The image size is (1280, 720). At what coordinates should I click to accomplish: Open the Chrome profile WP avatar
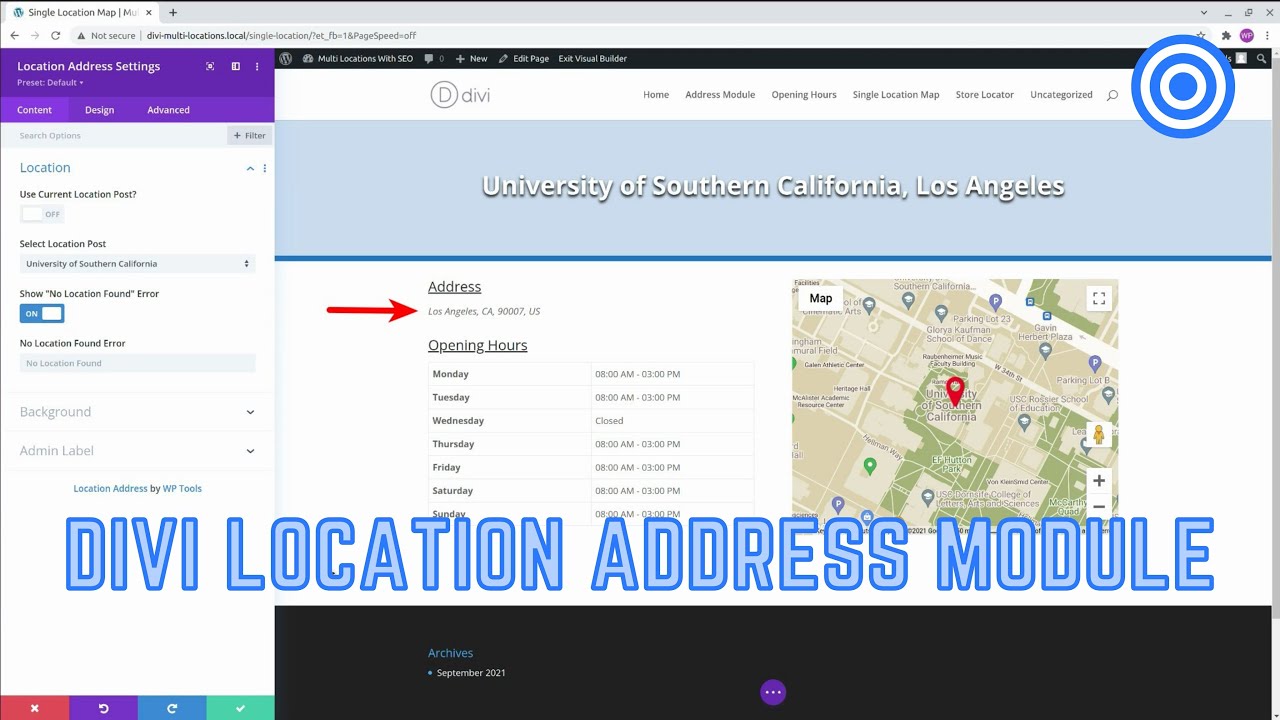coord(1246,35)
